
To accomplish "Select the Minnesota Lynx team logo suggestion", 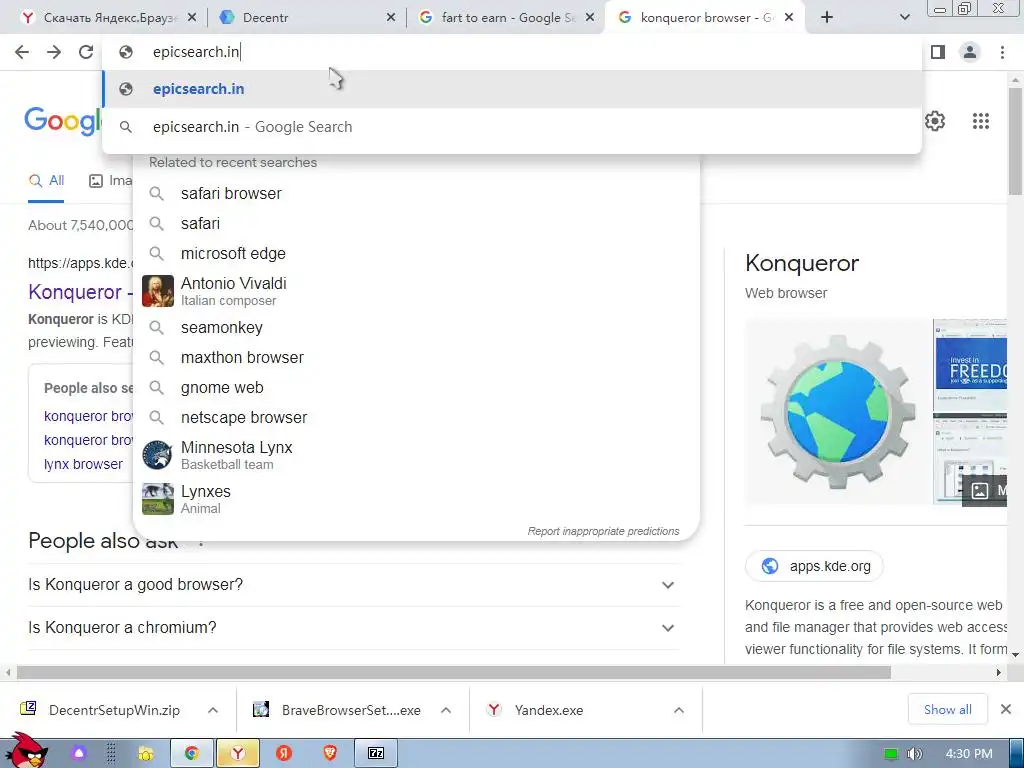I will pyautogui.click(x=158, y=455).
